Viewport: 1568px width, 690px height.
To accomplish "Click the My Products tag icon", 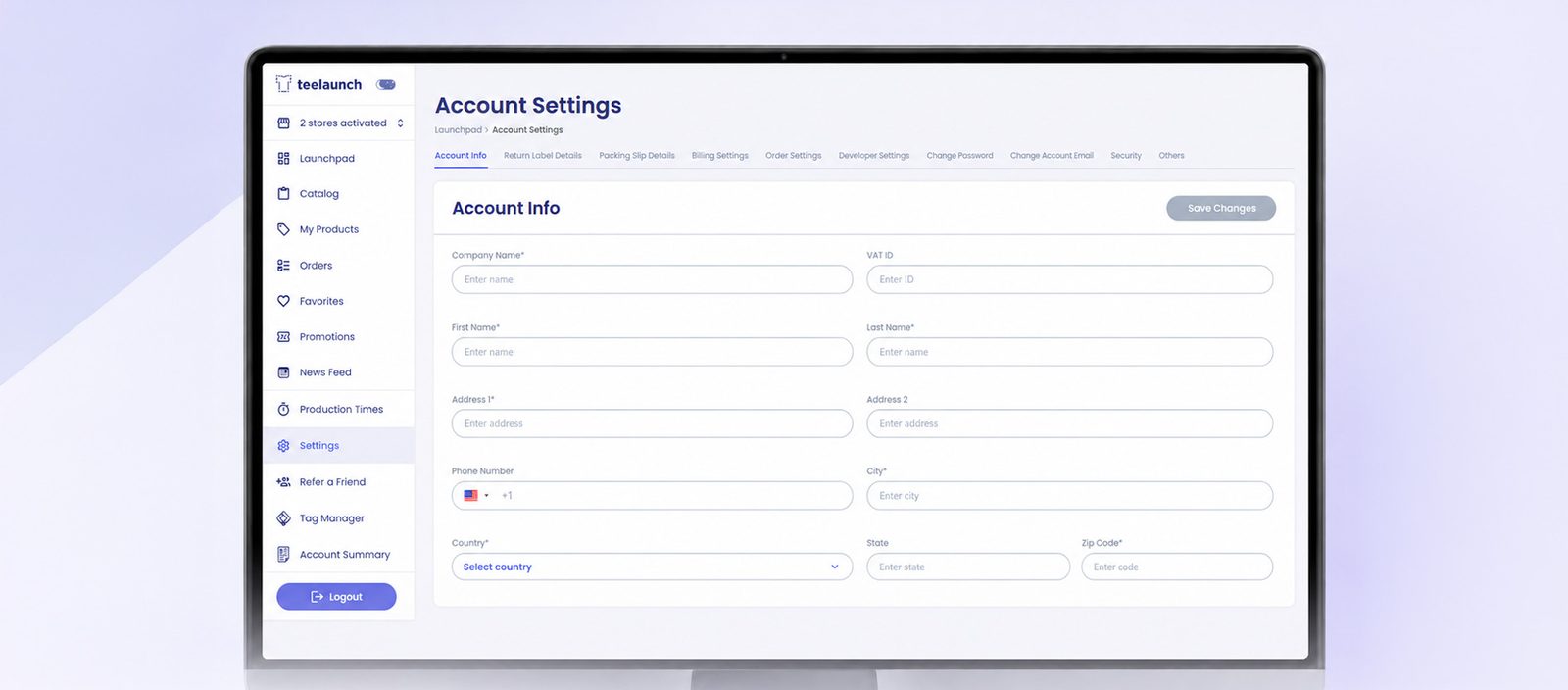I will click(x=283, y=229).
